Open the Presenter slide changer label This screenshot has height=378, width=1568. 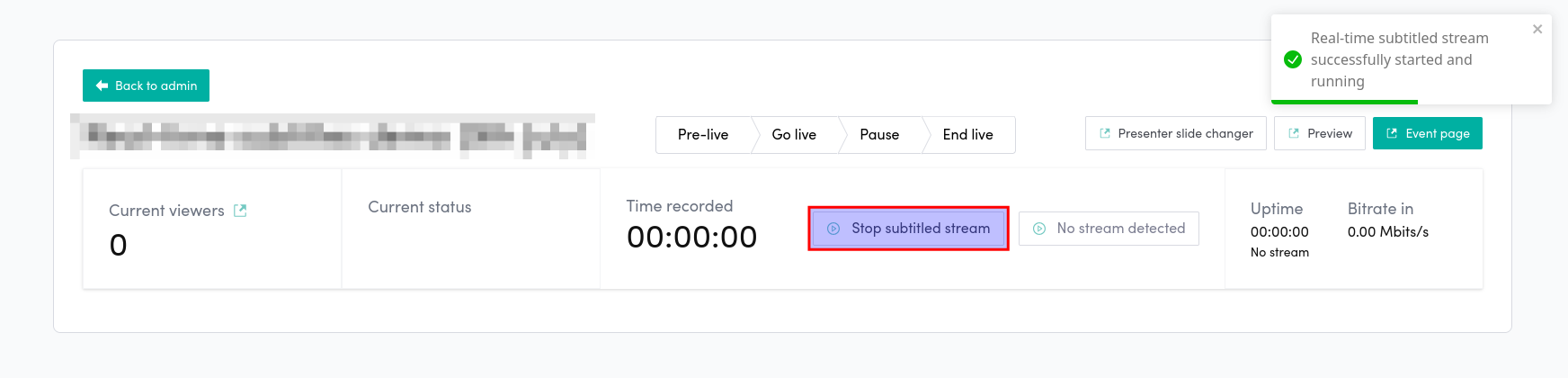[1185, 133]
